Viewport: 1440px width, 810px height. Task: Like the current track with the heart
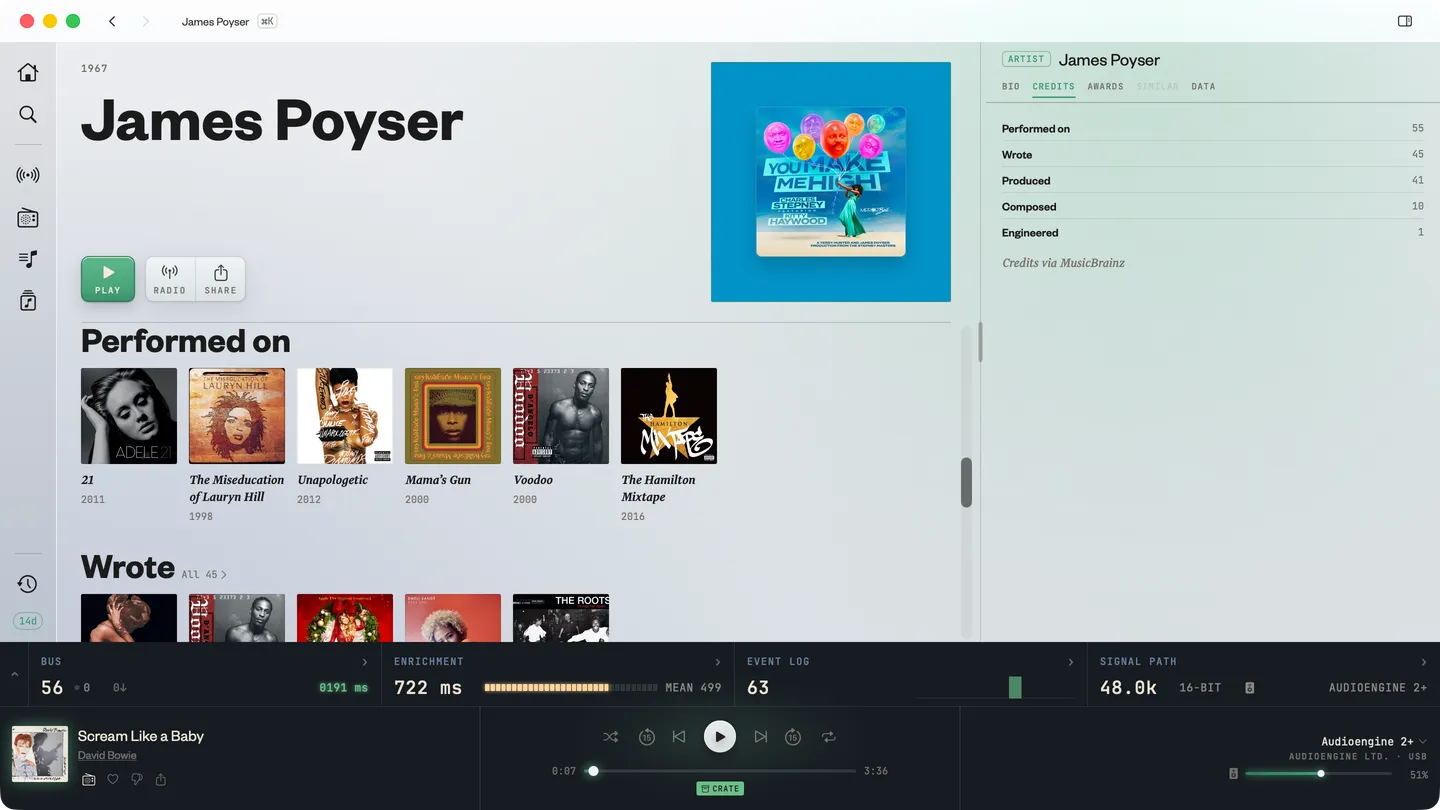(x=113, y=780)
